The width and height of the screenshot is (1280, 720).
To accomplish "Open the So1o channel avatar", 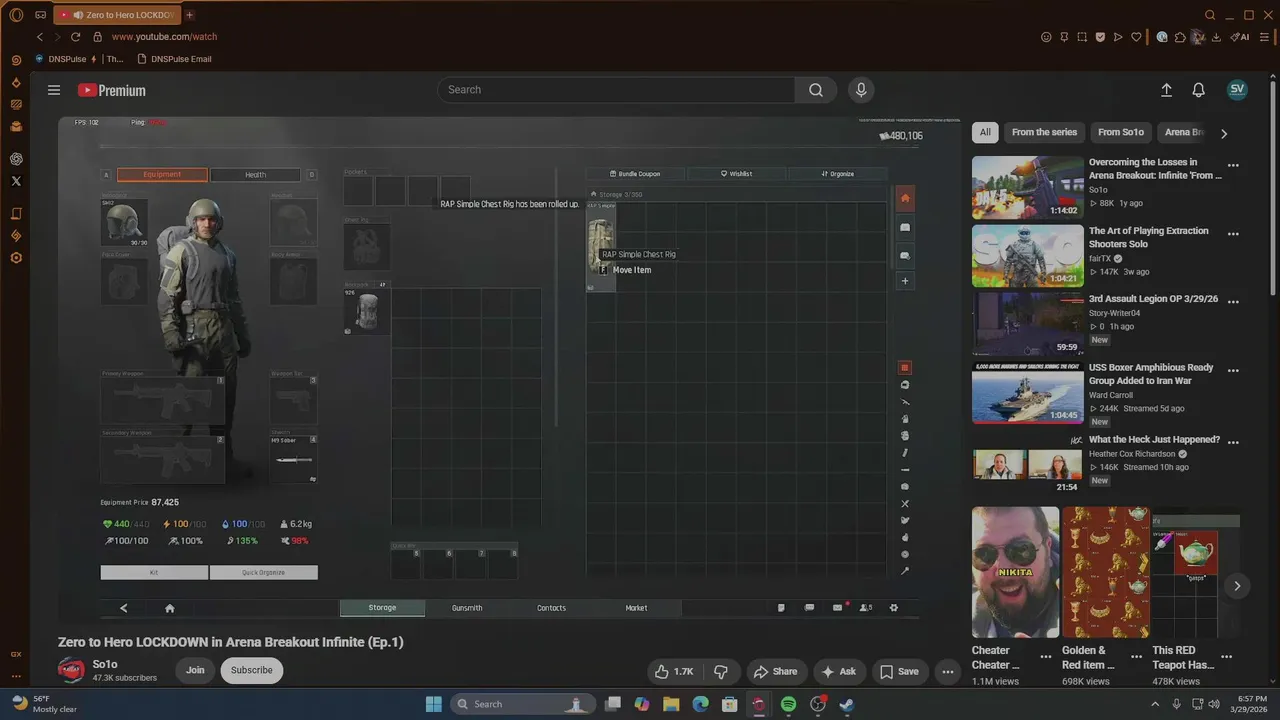I will (x=71, y=669).
